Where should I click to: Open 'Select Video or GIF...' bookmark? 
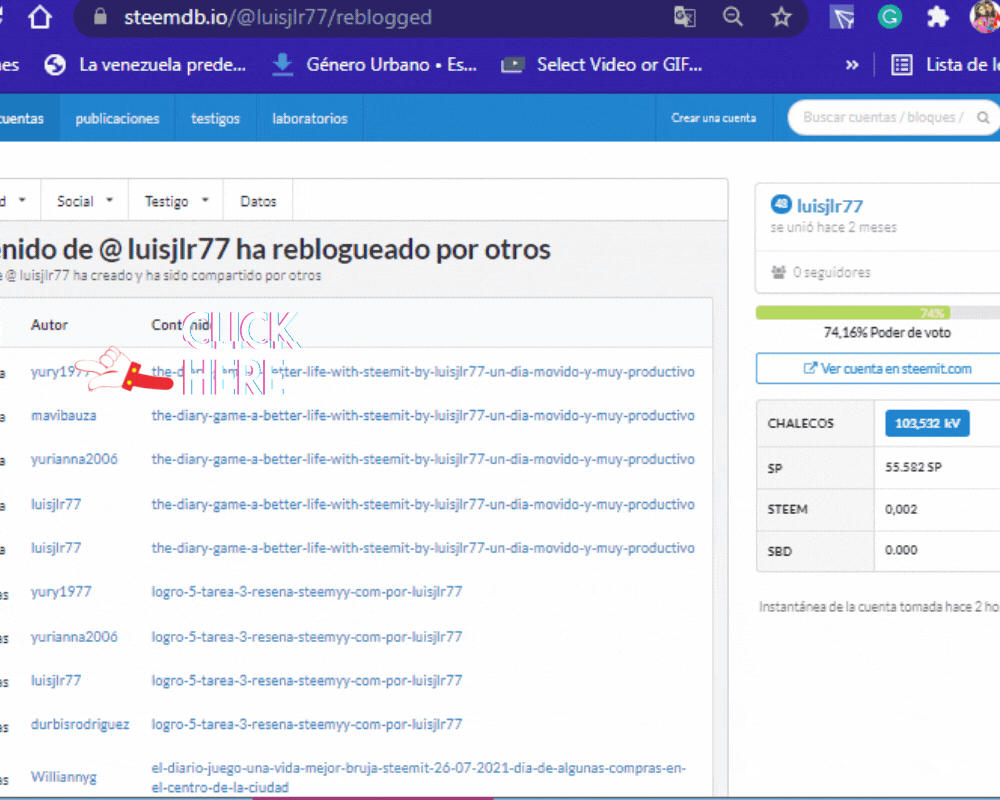click(601, 64)
